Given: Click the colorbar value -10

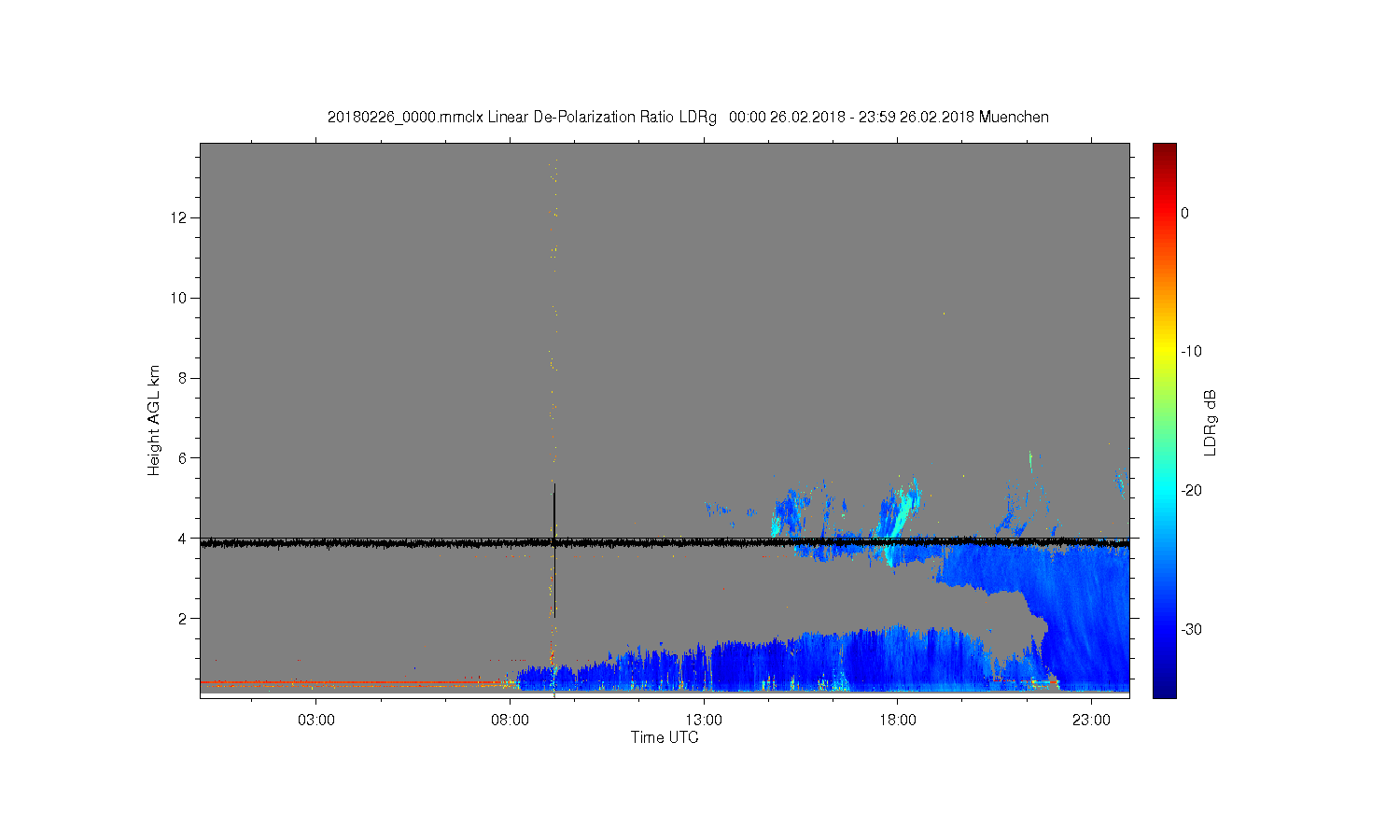Looking at the screenshot, I should (1191, 352).
